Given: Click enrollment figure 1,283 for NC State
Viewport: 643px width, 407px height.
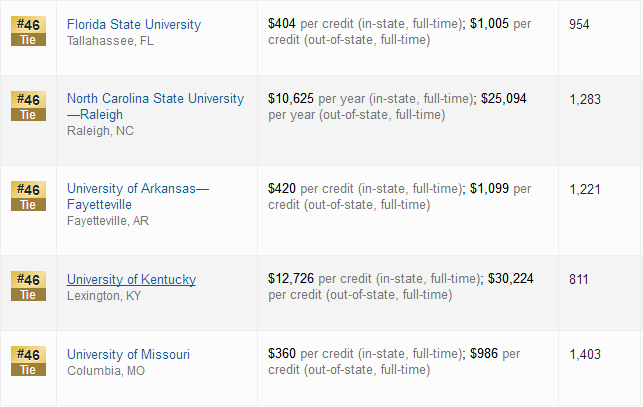Looking at the screenshot, I should (585, 100).
